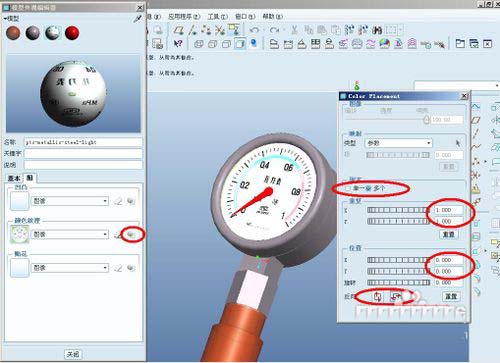Click the Close button in appearance editor
This screenshot has width=500, height=363.
tap(73, 354)
